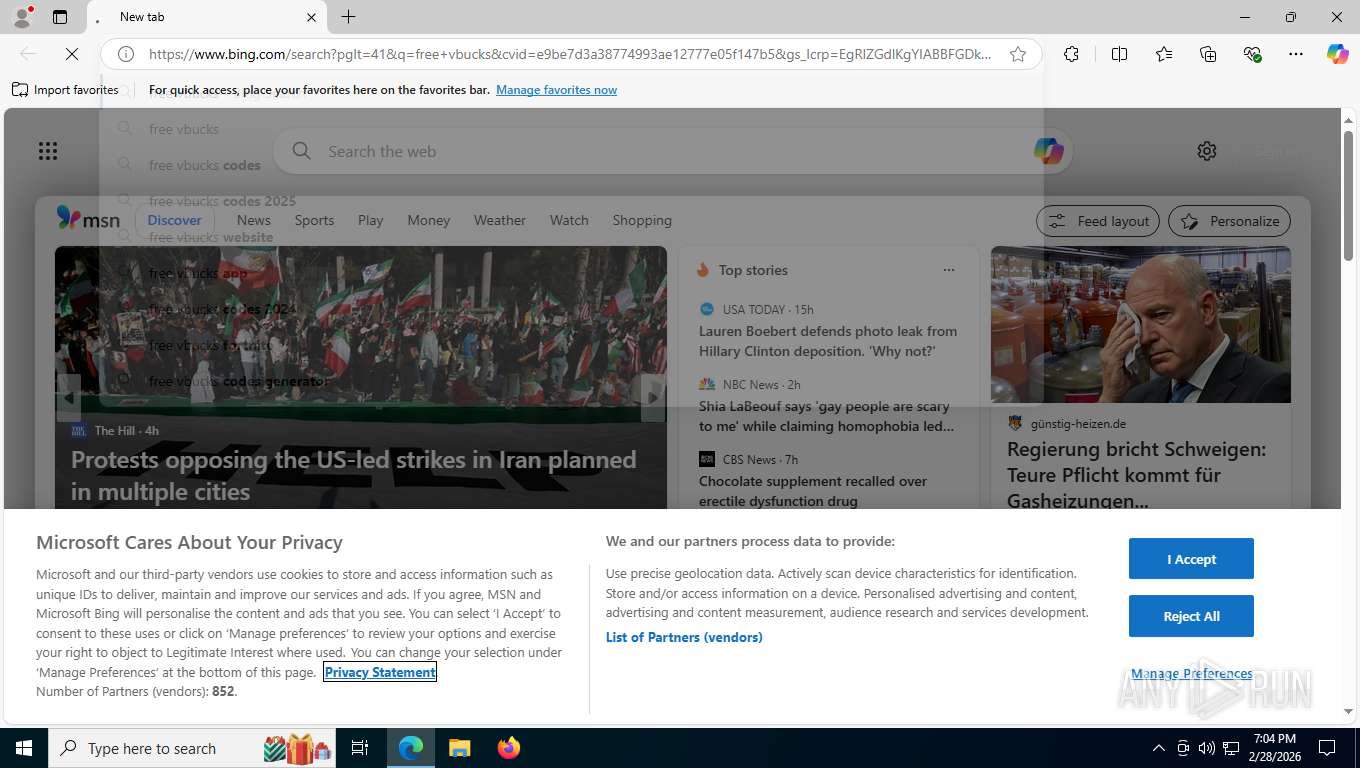Screen dimensions: 1360x768
Task: Open the Microsoft apps grid launcher
Action: [x=48, y=151]
